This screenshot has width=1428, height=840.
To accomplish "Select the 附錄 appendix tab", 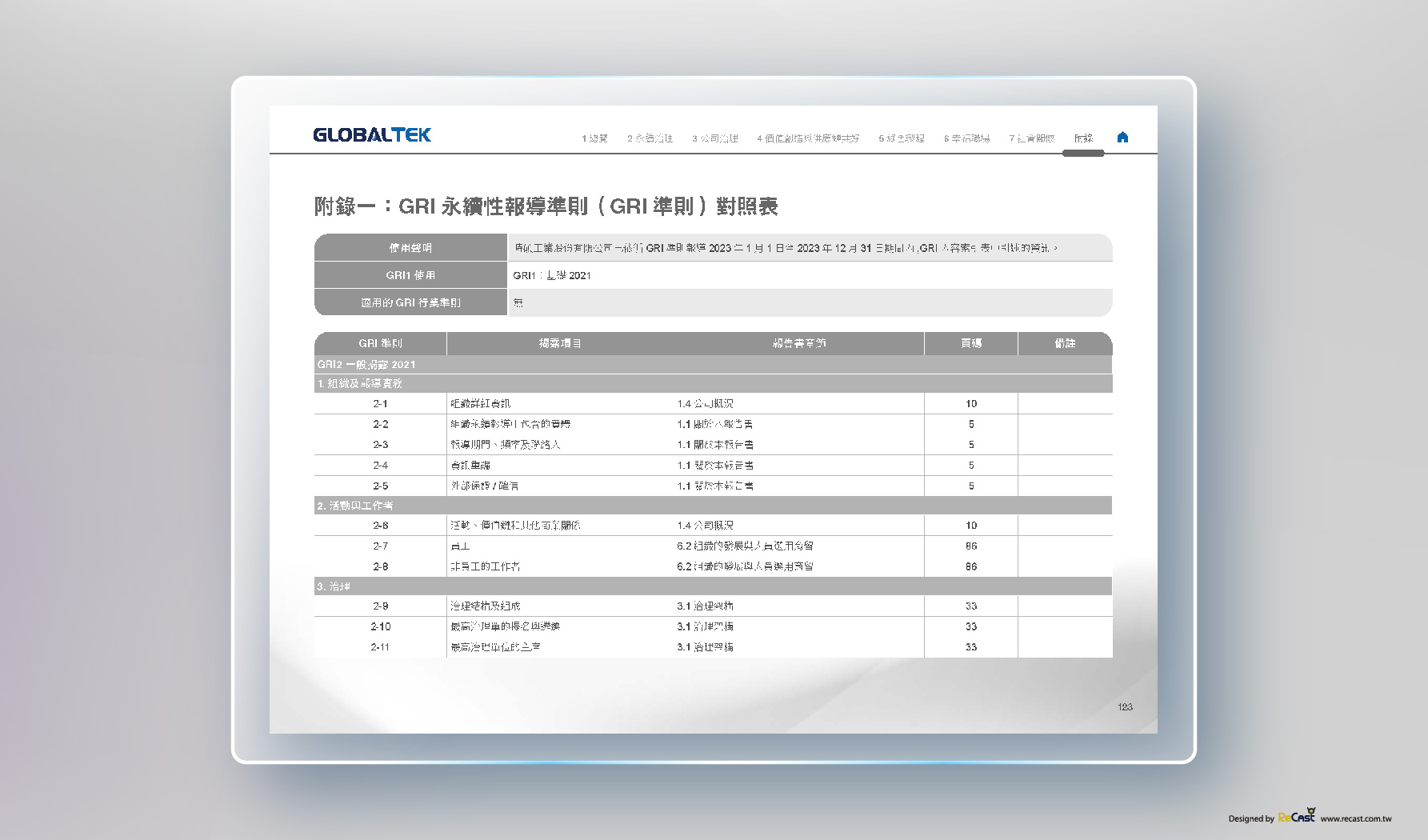I will [x=1083, y=138].
